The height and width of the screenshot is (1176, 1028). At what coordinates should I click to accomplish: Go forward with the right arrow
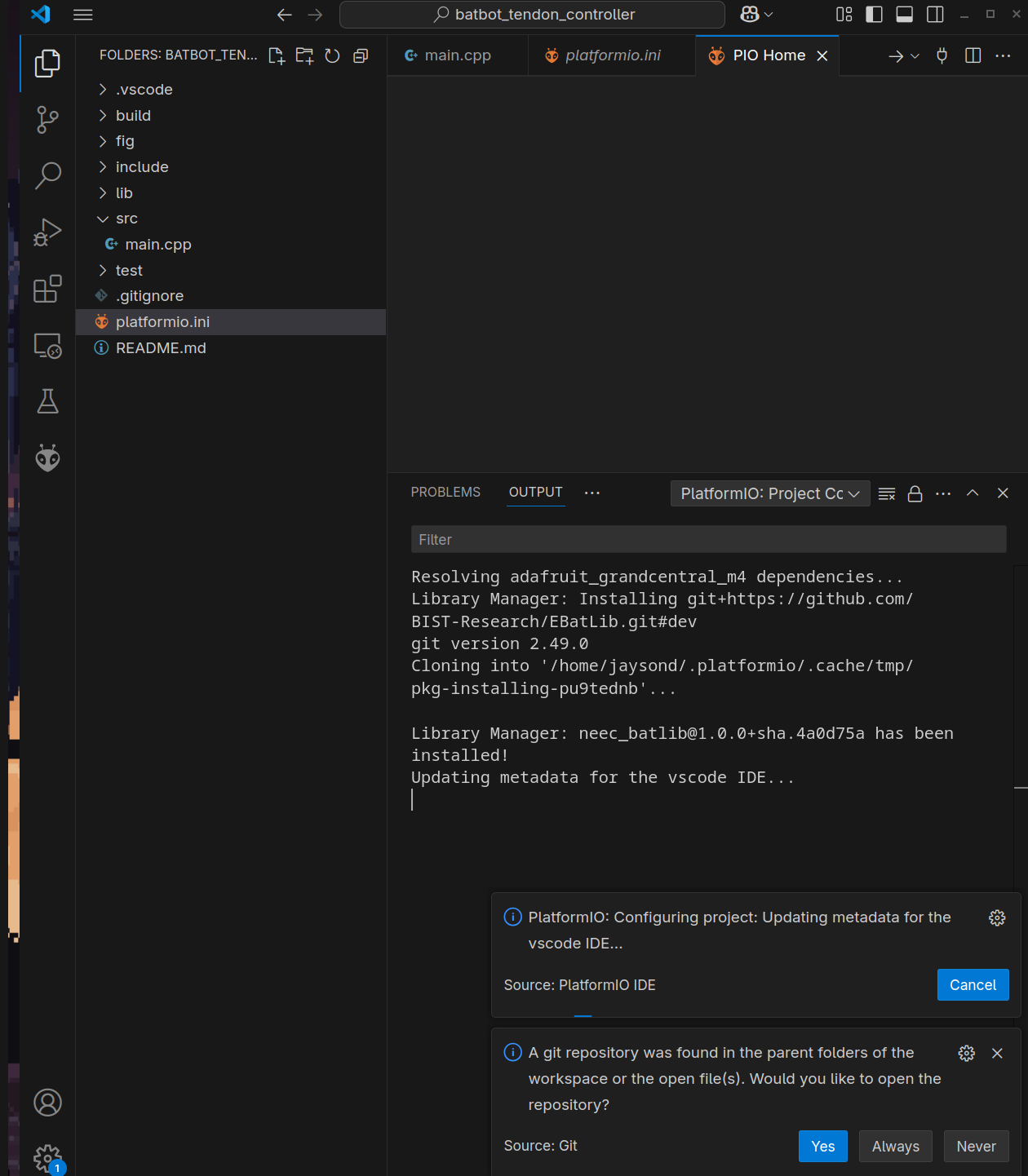point(315,15)
